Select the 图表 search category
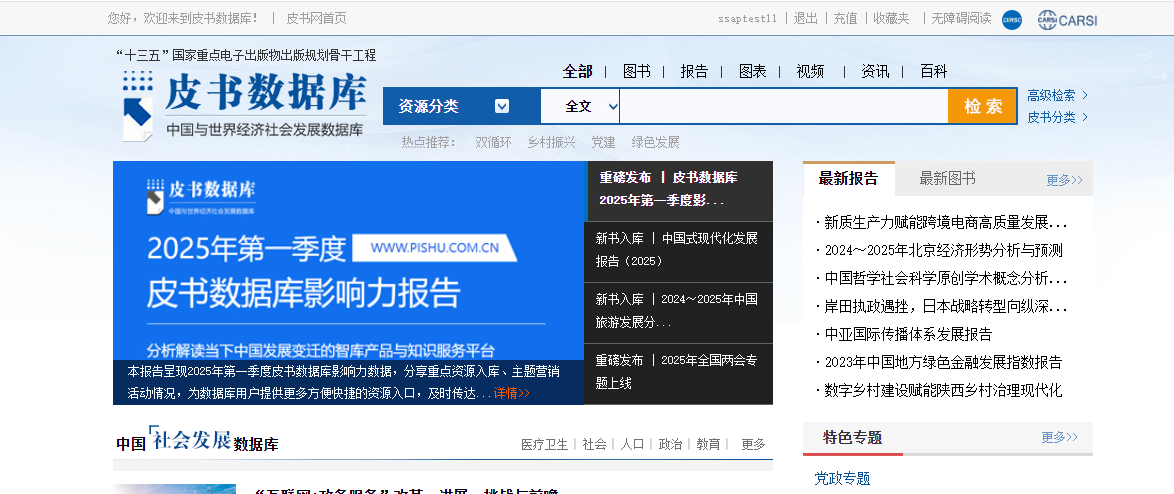Screen dimensions: 1174x494 coord(752,71)
